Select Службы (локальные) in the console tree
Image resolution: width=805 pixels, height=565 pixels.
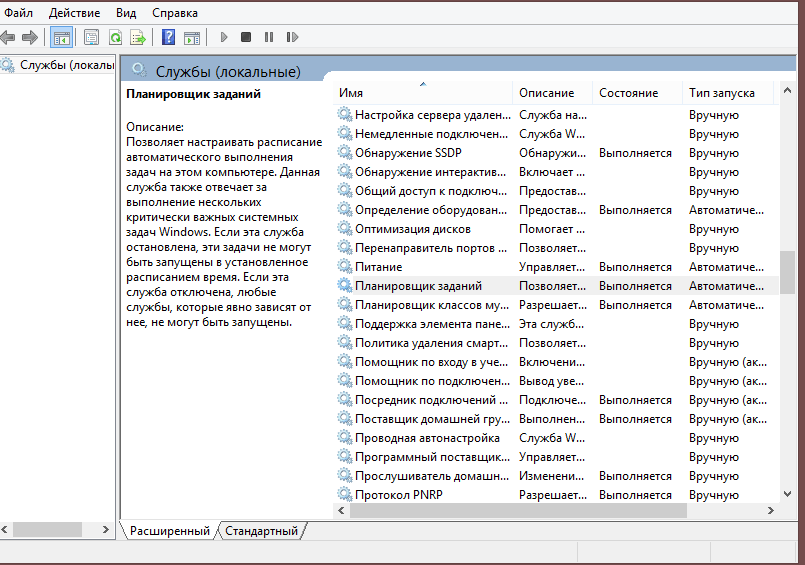tap(60, 65)
